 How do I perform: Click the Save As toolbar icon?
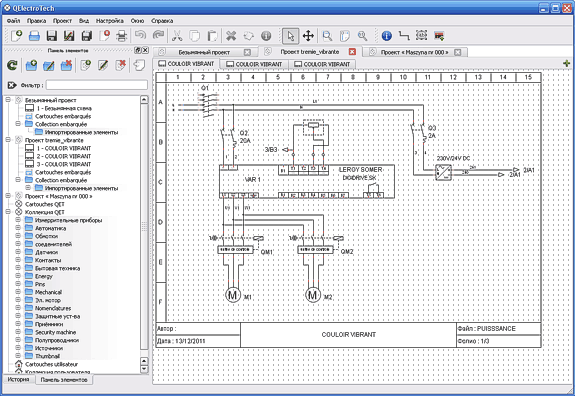click(69, 36)
